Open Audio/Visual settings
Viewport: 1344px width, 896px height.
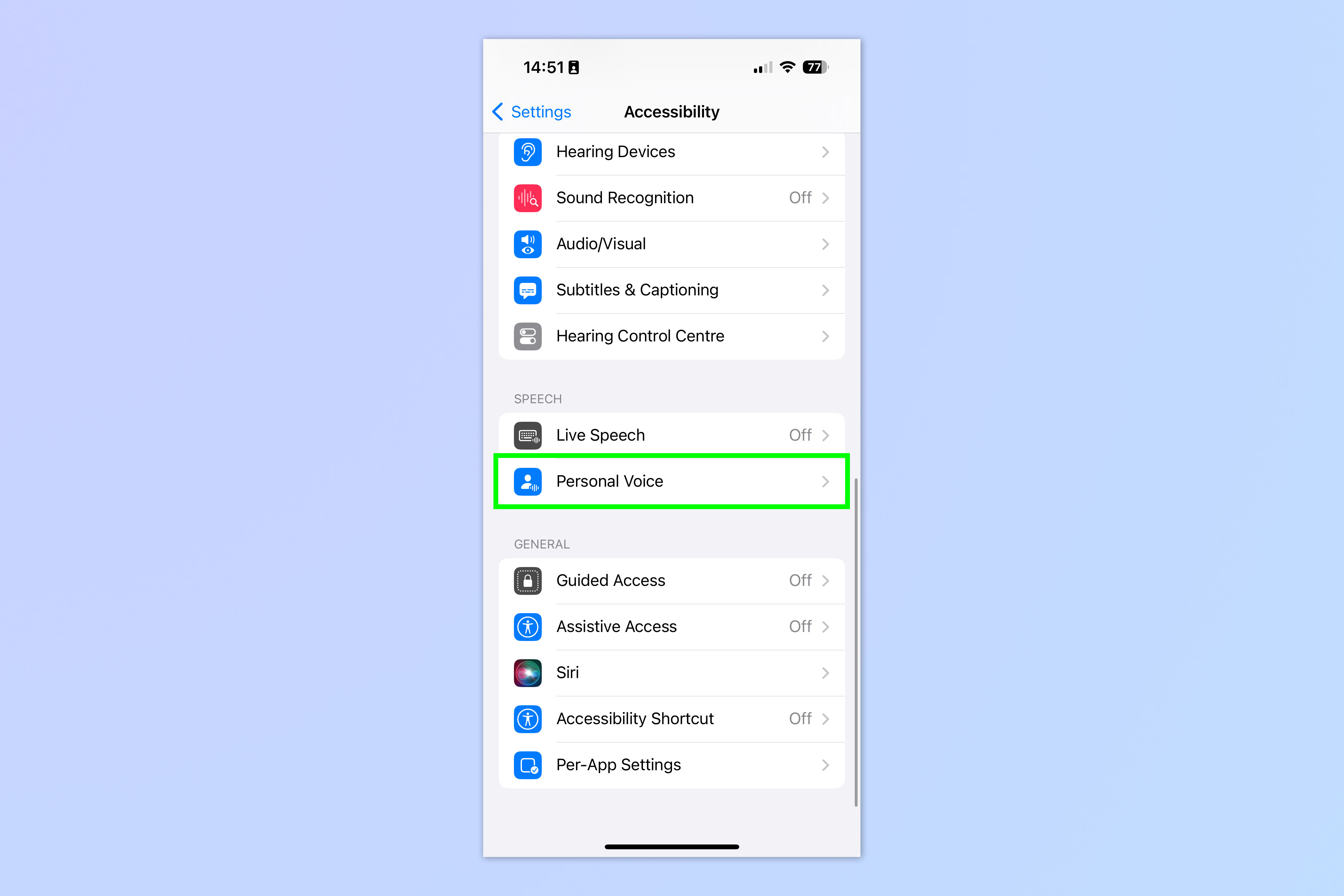tap(672, 244)
